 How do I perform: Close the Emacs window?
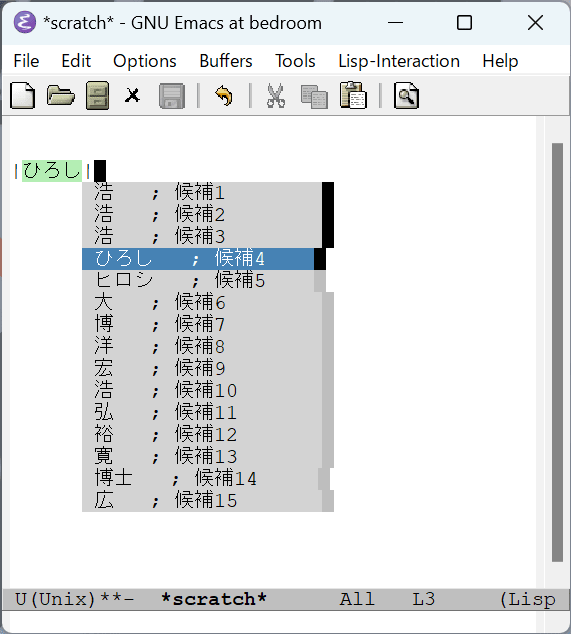pyautogui.click(x=535, y=23)
